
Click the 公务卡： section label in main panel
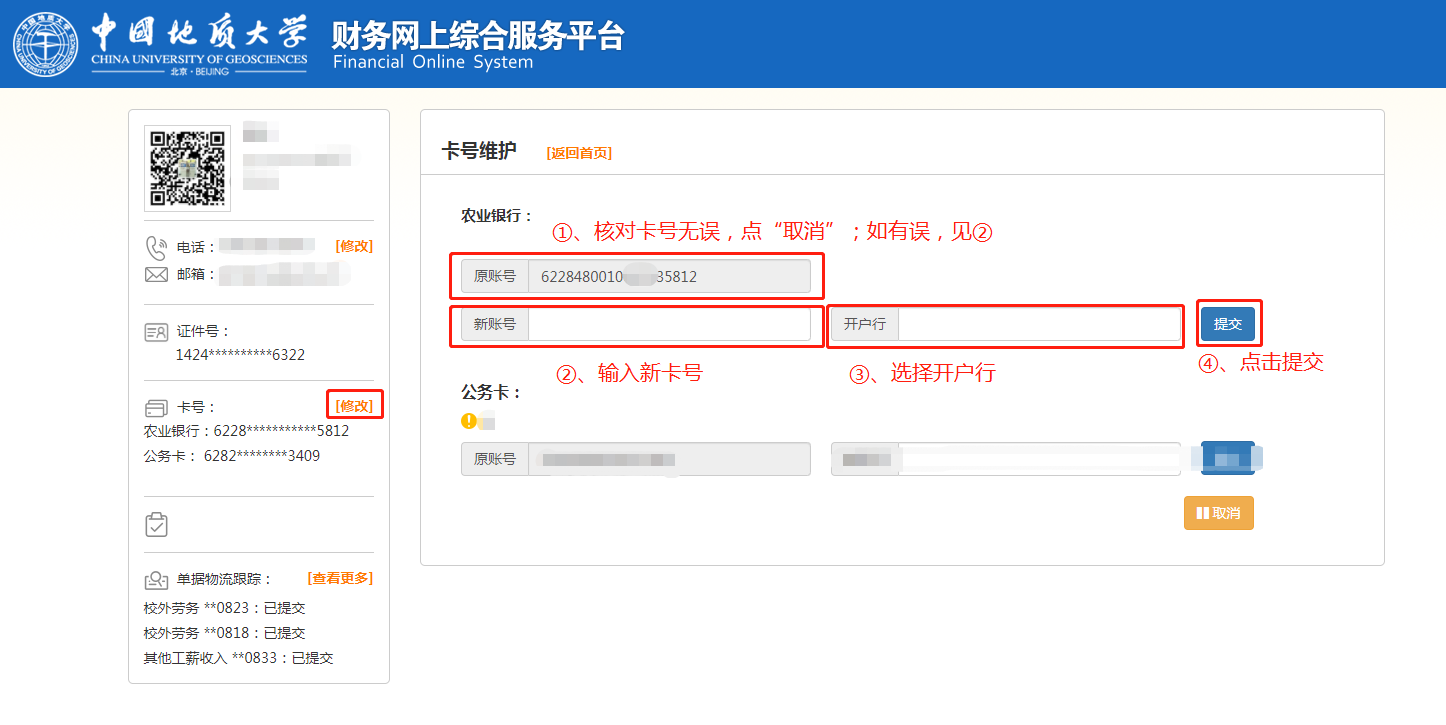(491, 392)
